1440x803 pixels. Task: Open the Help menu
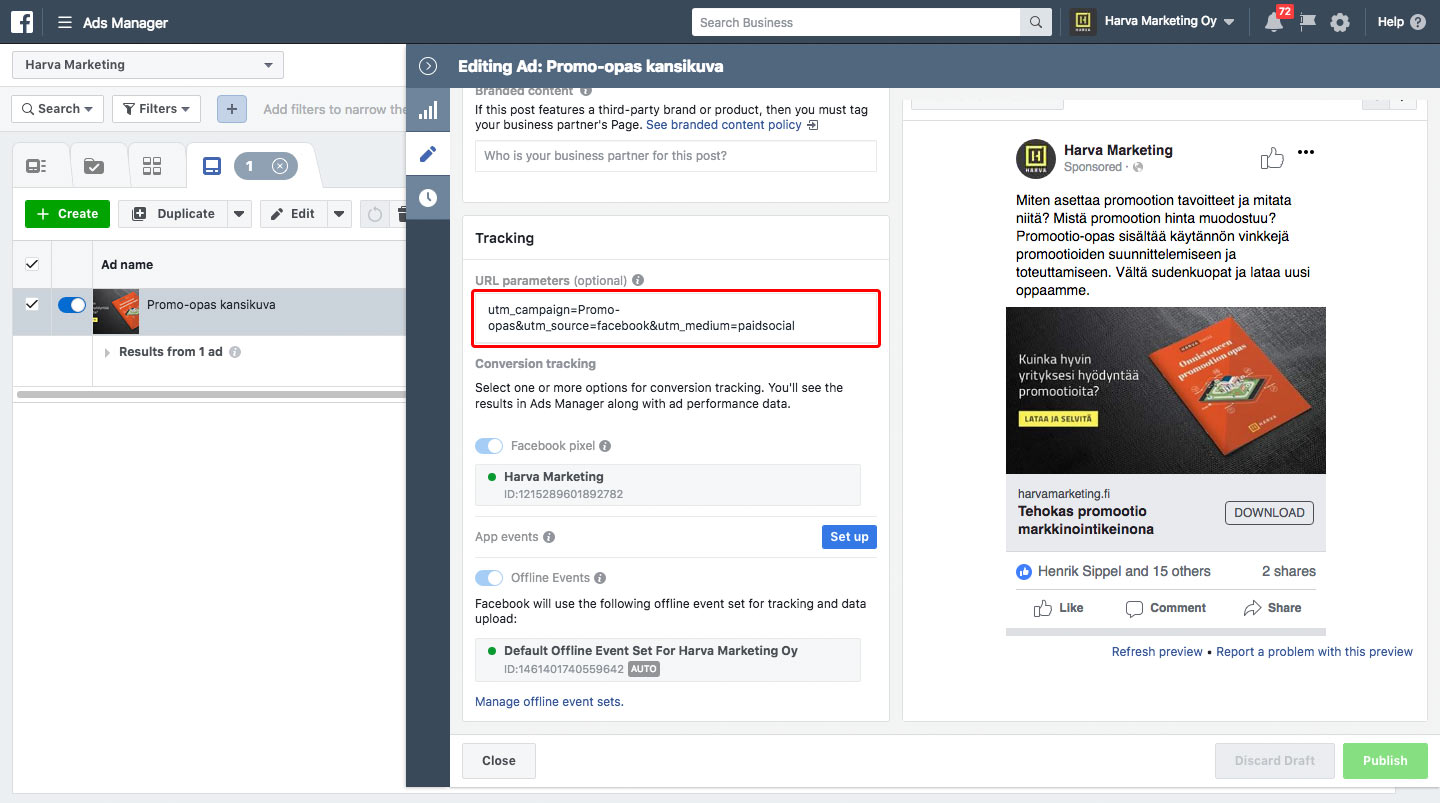1401,22
